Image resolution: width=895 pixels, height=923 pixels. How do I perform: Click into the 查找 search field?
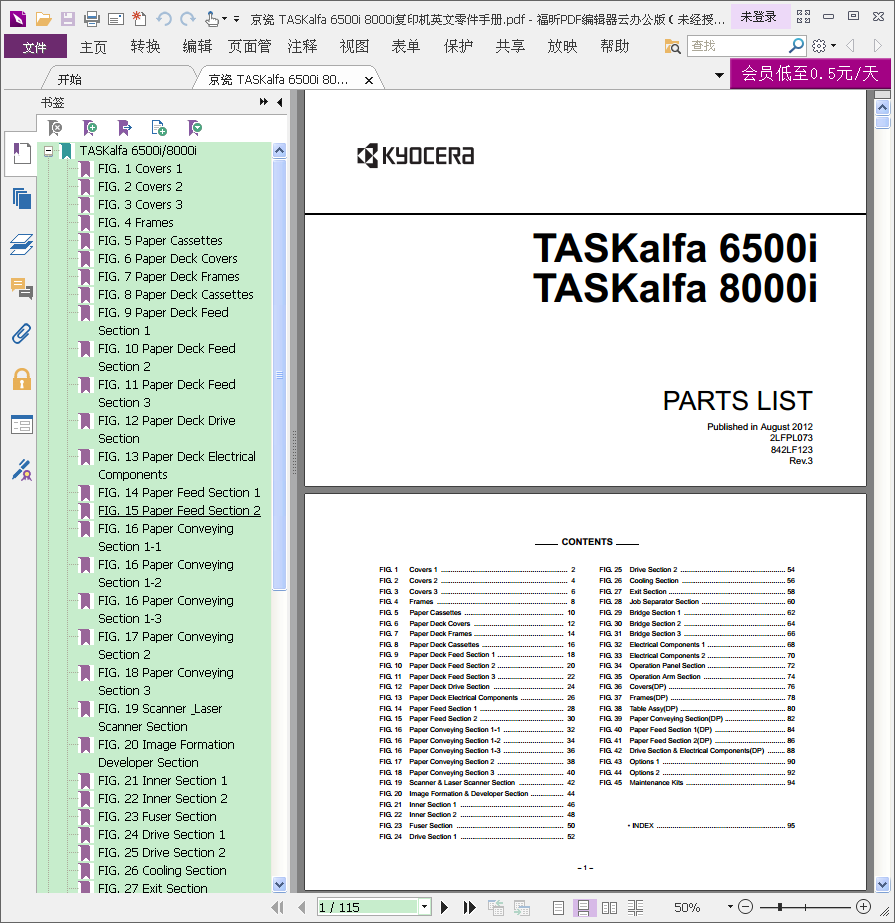(737, 46)
